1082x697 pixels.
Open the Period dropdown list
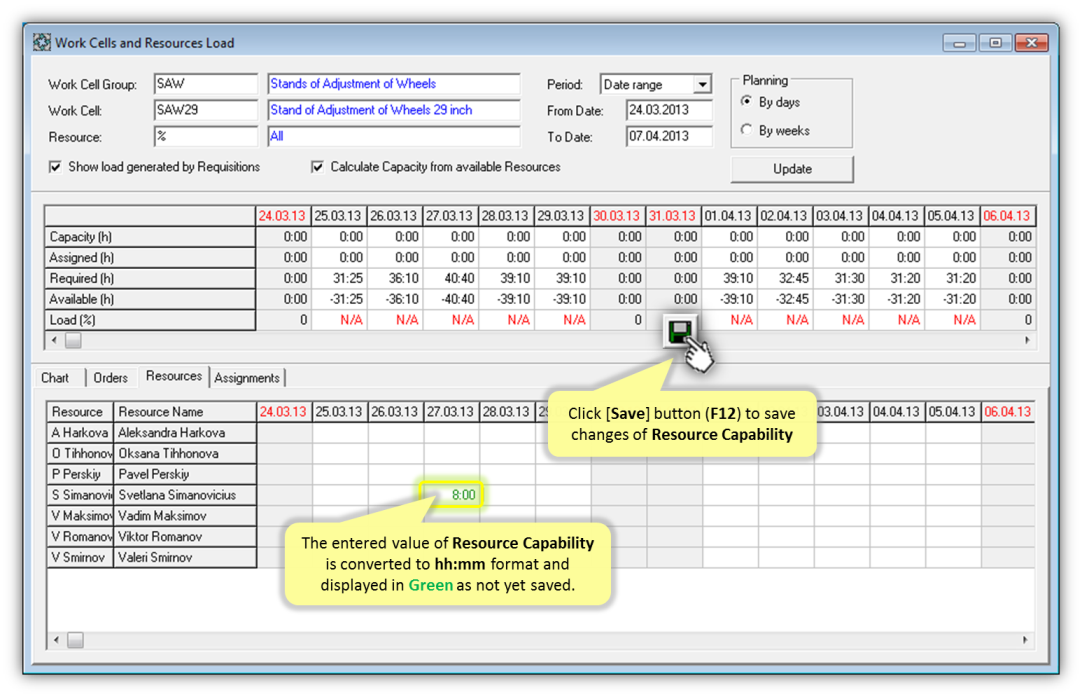(702, 84)
